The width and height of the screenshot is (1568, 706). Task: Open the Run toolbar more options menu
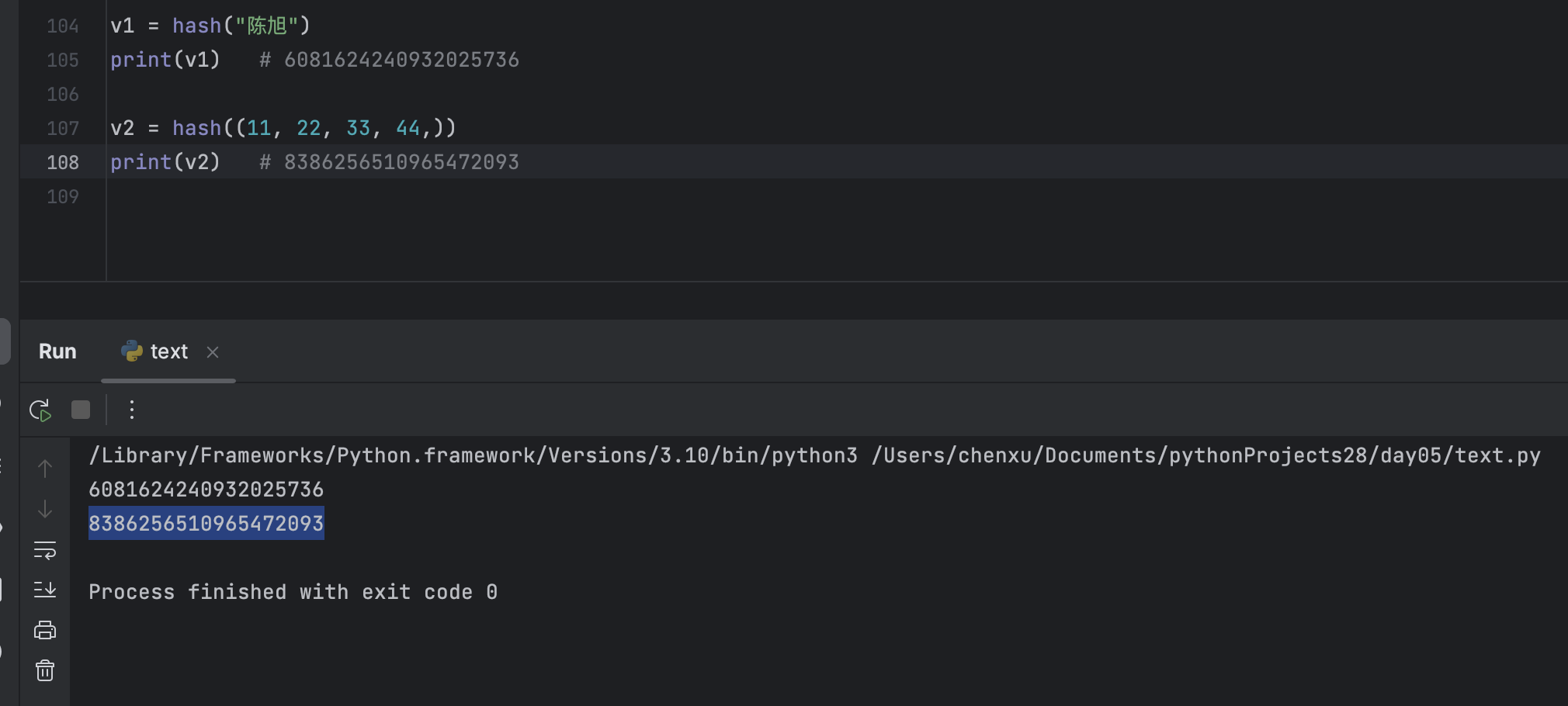pyautogui.click(x=132, y=410)
